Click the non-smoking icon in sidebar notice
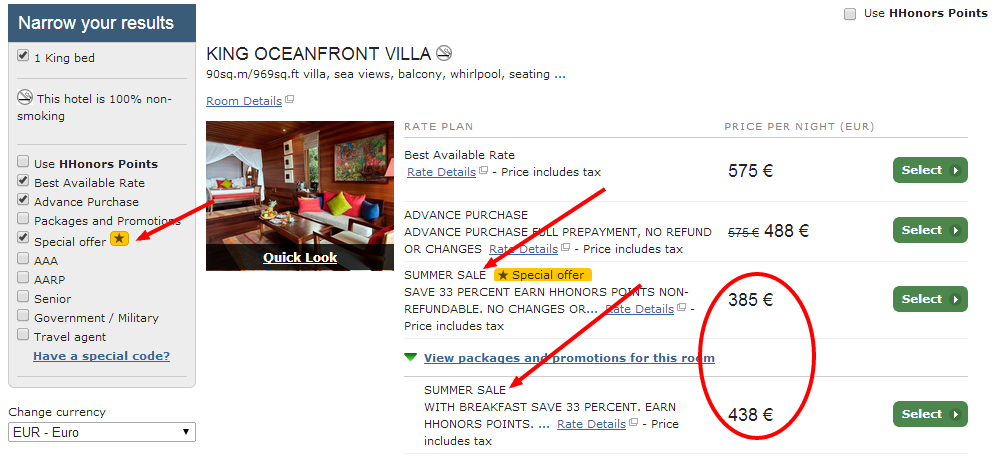The width and height of the screenshot is (1005, 457). (24, 97)
